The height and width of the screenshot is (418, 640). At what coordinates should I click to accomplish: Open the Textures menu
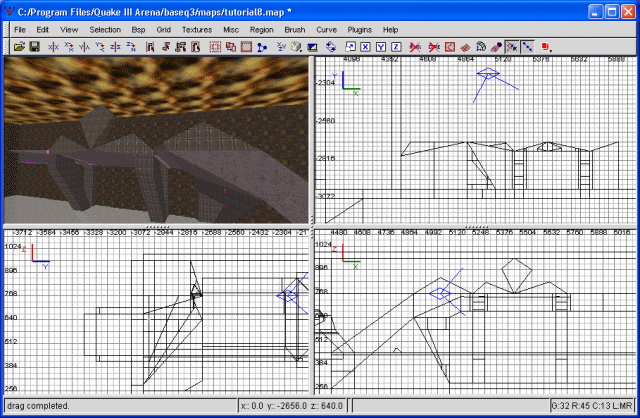pos(197,30)
